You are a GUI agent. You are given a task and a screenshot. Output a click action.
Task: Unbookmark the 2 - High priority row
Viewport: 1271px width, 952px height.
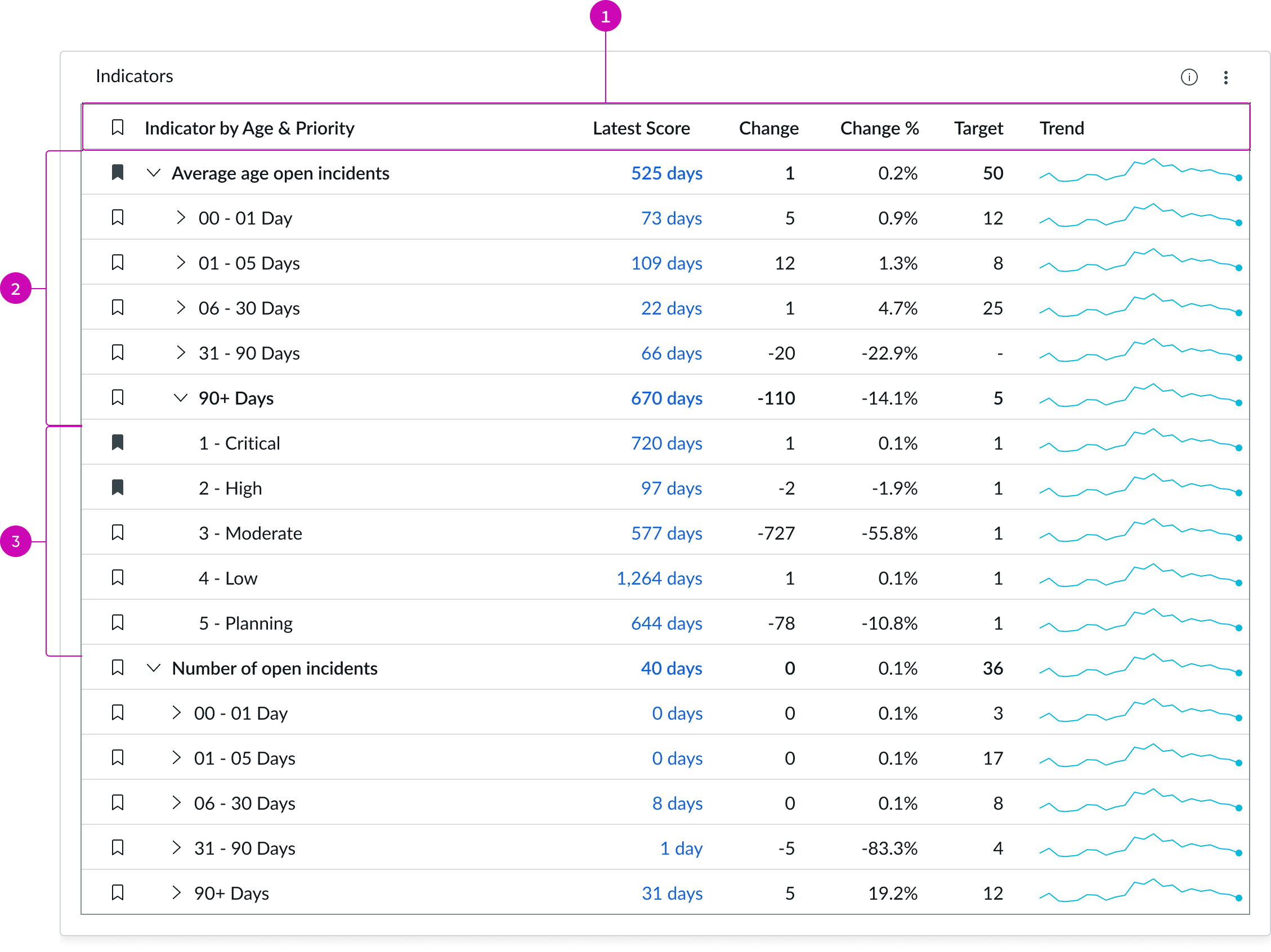(x=118, y=487)
